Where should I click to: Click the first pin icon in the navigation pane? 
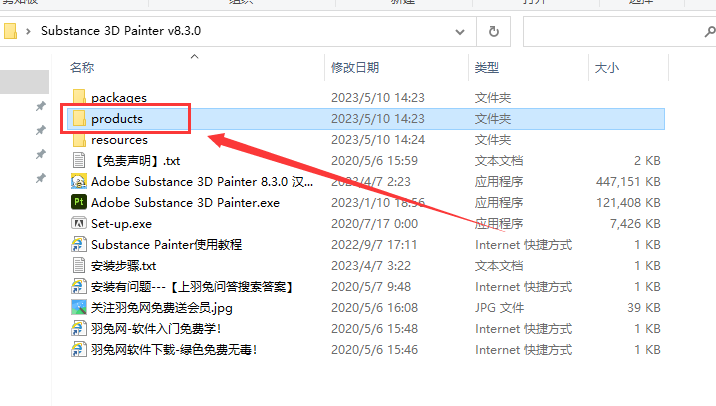coord(41,106)
